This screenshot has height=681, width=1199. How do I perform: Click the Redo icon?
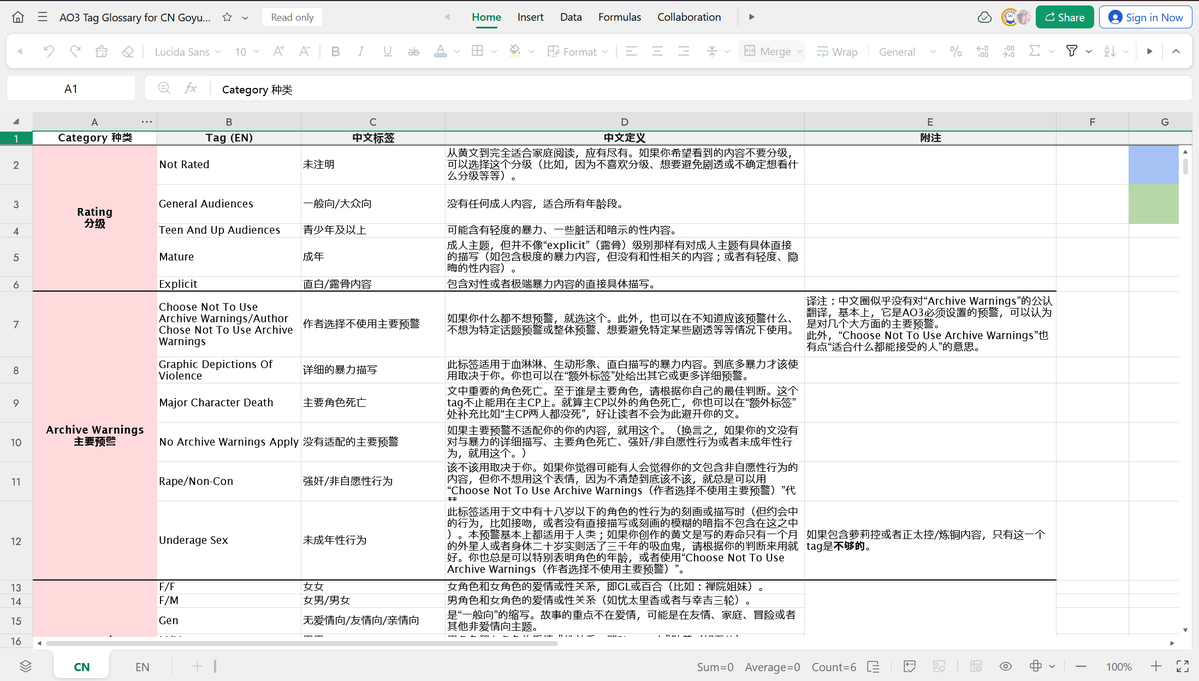[x=75, y=51]
